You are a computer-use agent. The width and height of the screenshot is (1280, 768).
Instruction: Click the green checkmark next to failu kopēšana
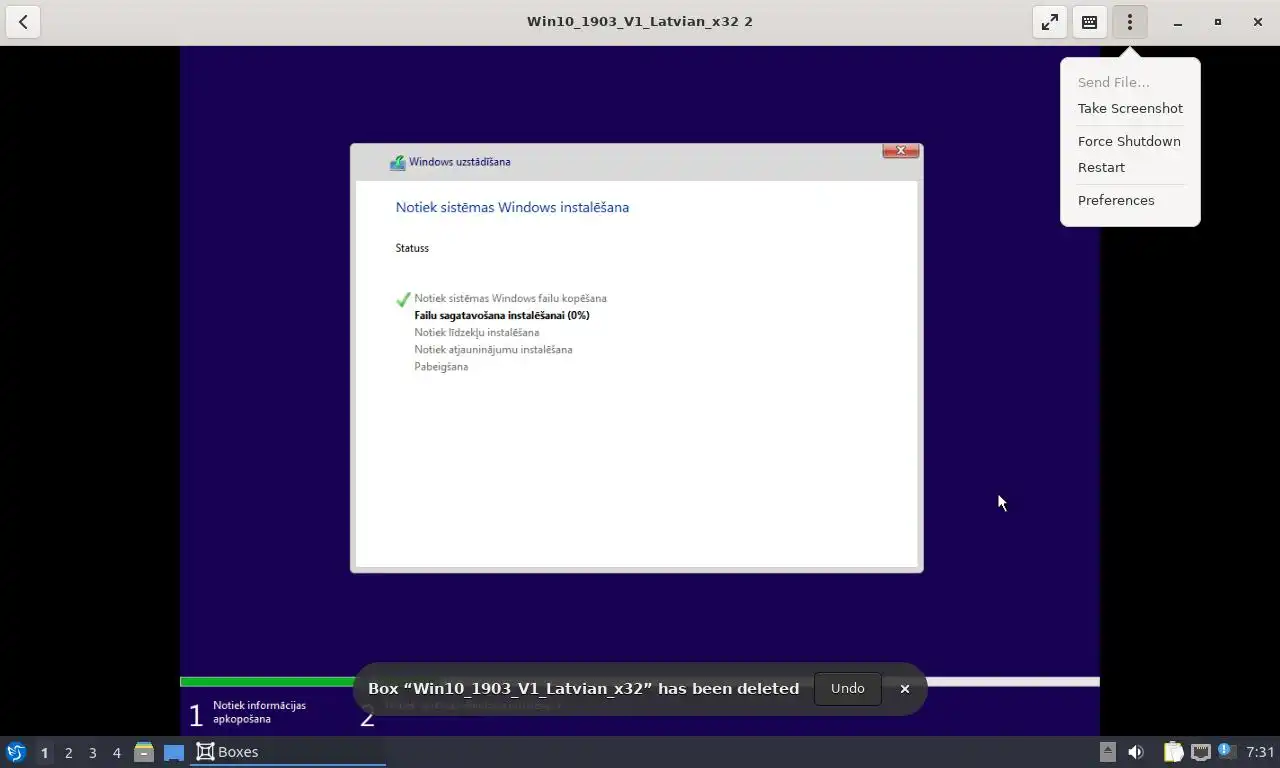(x=403, y=299)
